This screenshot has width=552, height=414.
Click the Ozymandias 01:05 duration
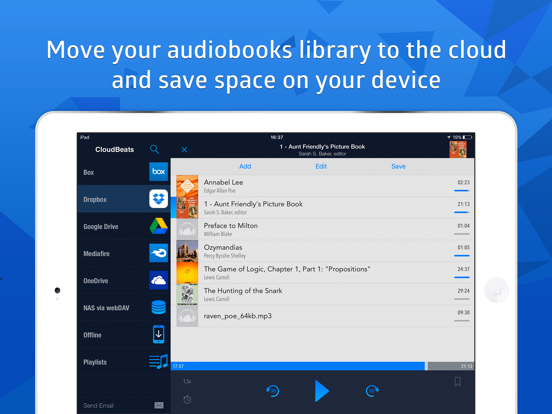463,247
